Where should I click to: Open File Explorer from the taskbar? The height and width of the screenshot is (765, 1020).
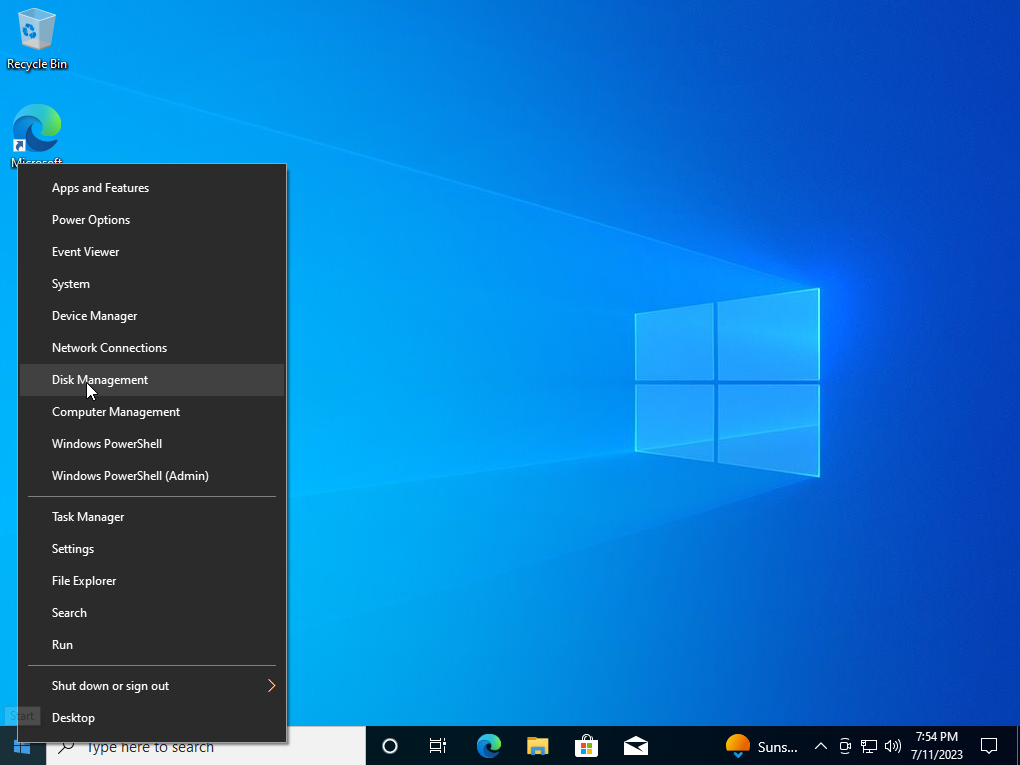coord(537,745)
